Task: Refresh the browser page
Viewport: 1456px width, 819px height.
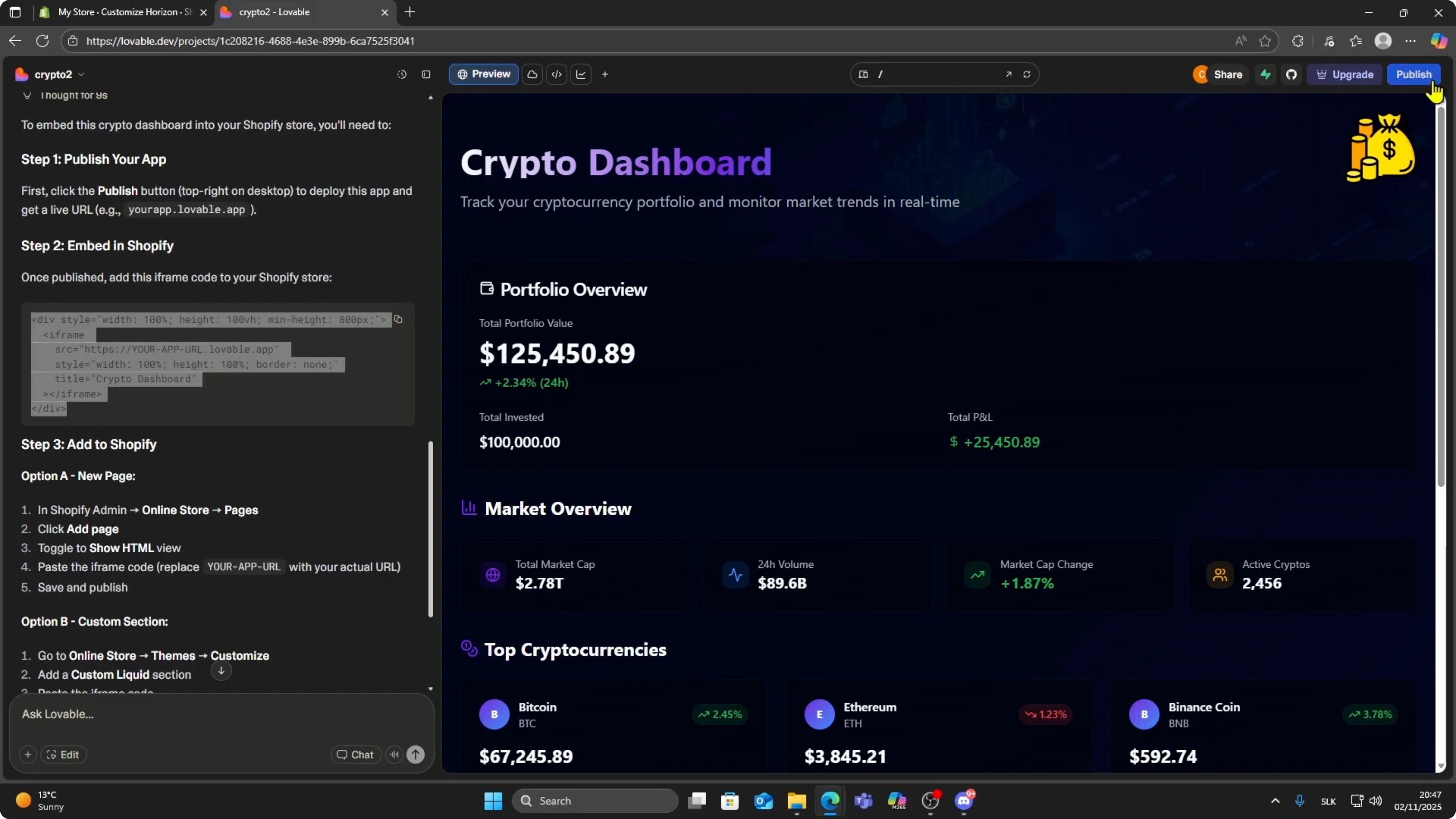Action: click(42, 41)
